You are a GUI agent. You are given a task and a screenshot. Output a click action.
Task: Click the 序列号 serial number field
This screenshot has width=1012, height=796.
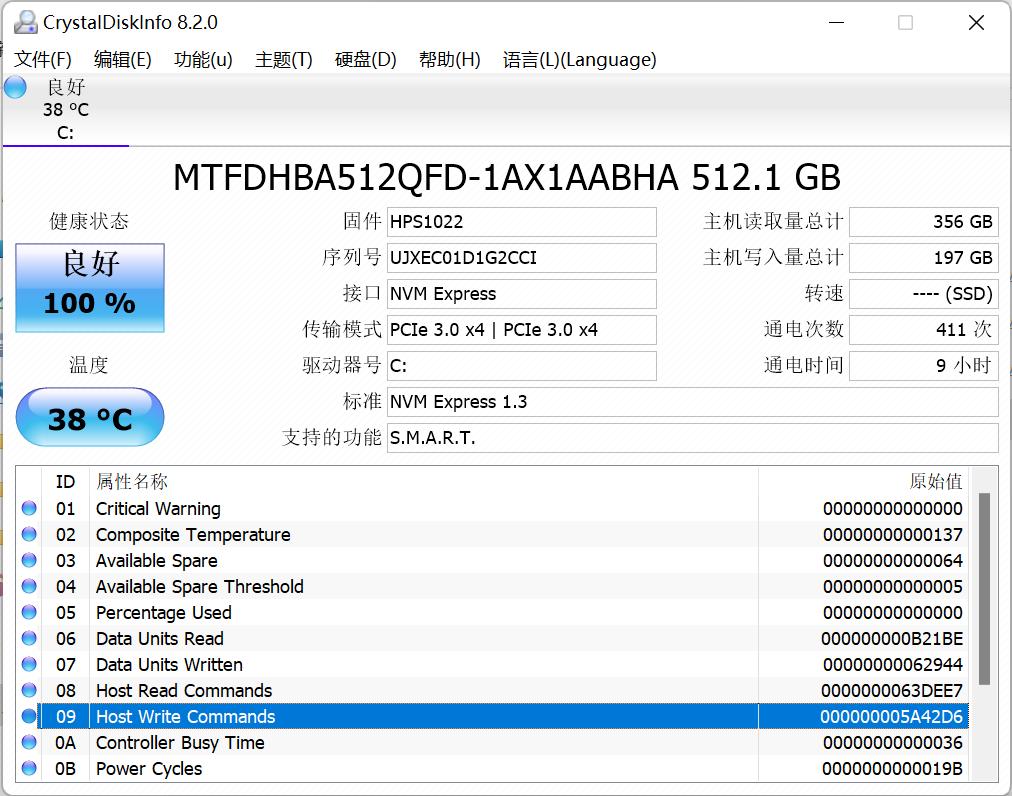pyautogui.click(x=521, y=258)
